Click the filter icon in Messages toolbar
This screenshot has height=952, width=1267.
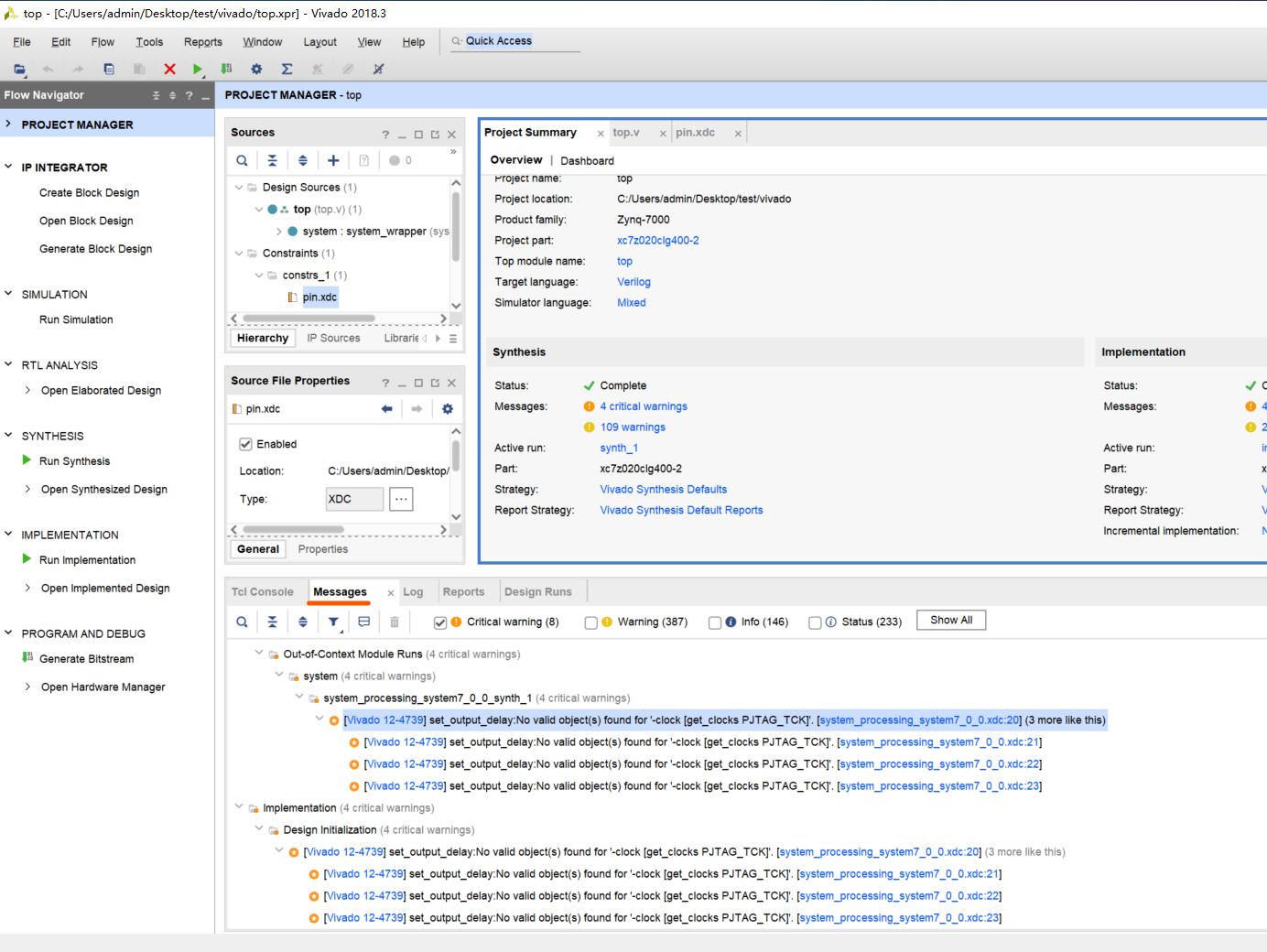333,622
